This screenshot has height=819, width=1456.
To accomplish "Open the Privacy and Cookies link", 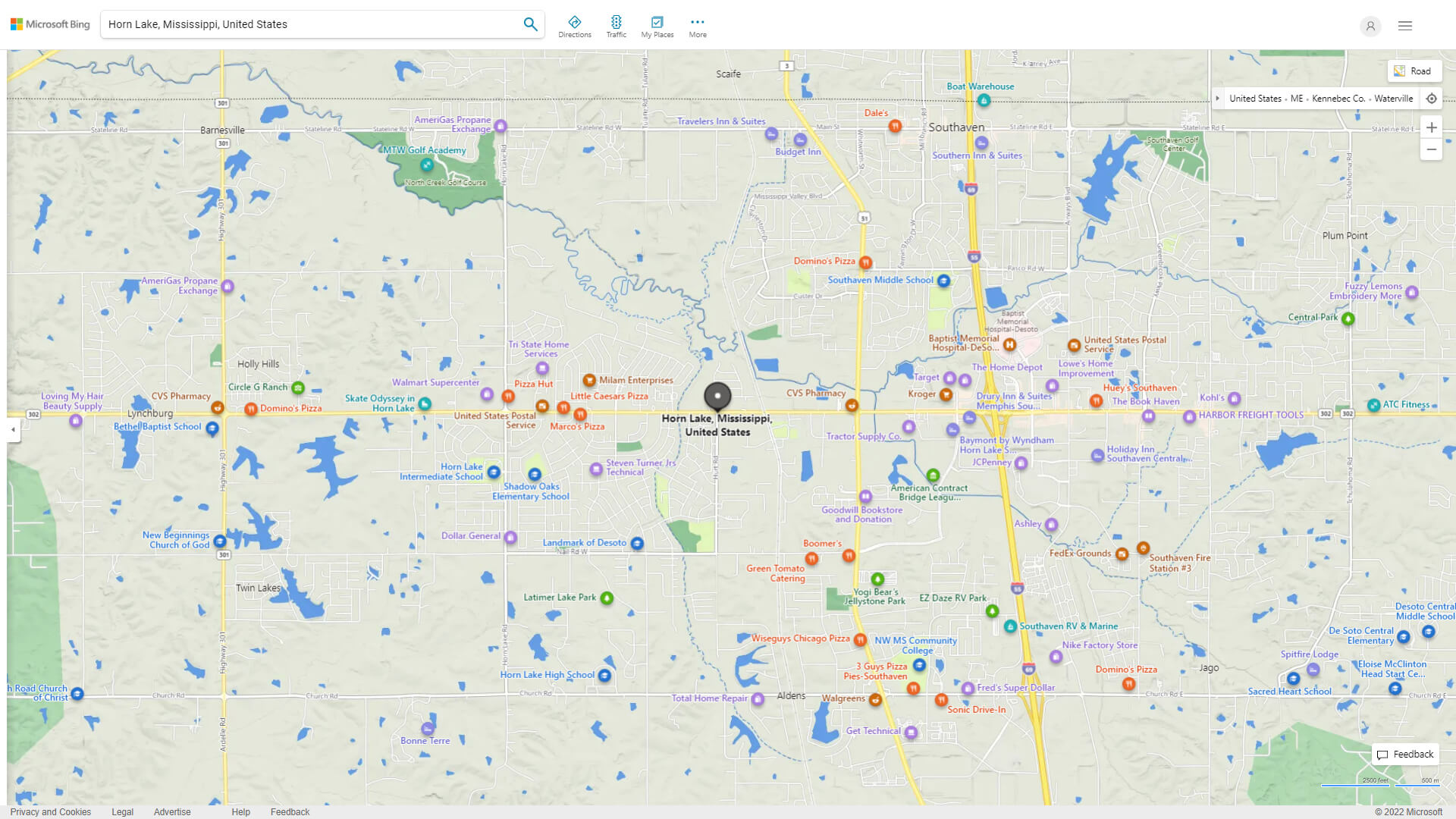I will pyautogui.click(x=50, y=811).
